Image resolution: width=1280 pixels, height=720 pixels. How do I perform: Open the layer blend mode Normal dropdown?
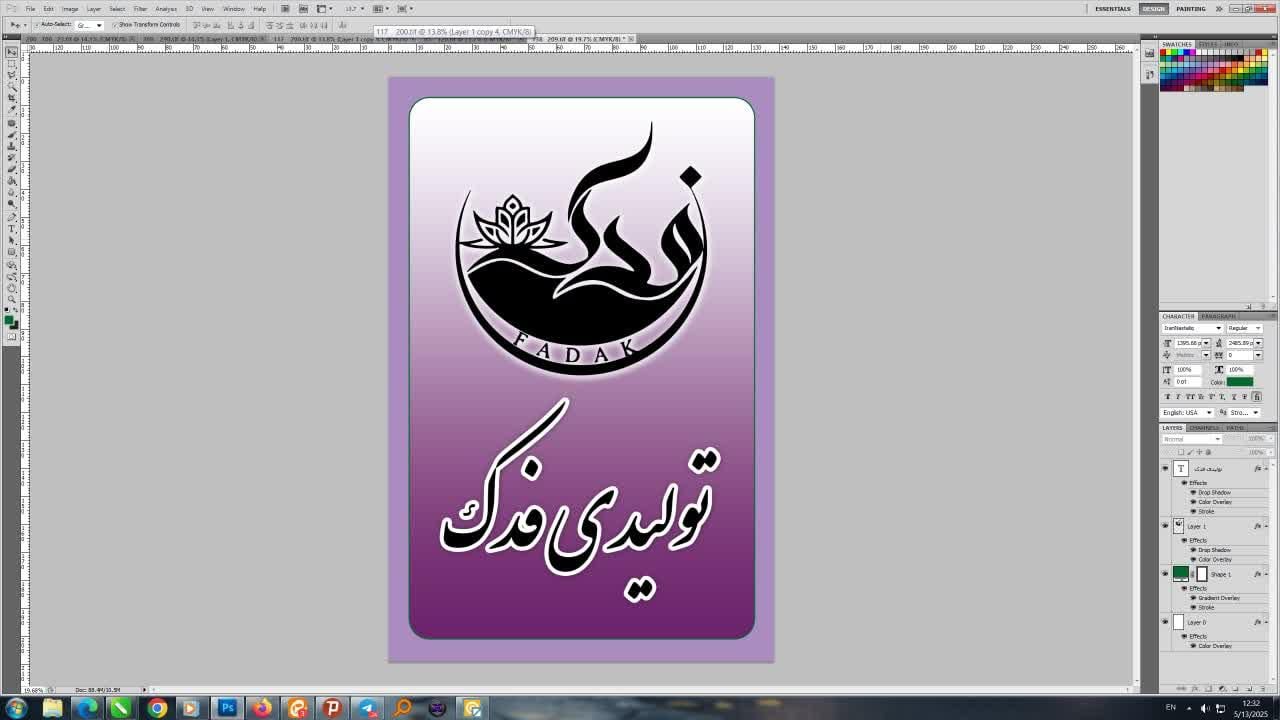1192,439
